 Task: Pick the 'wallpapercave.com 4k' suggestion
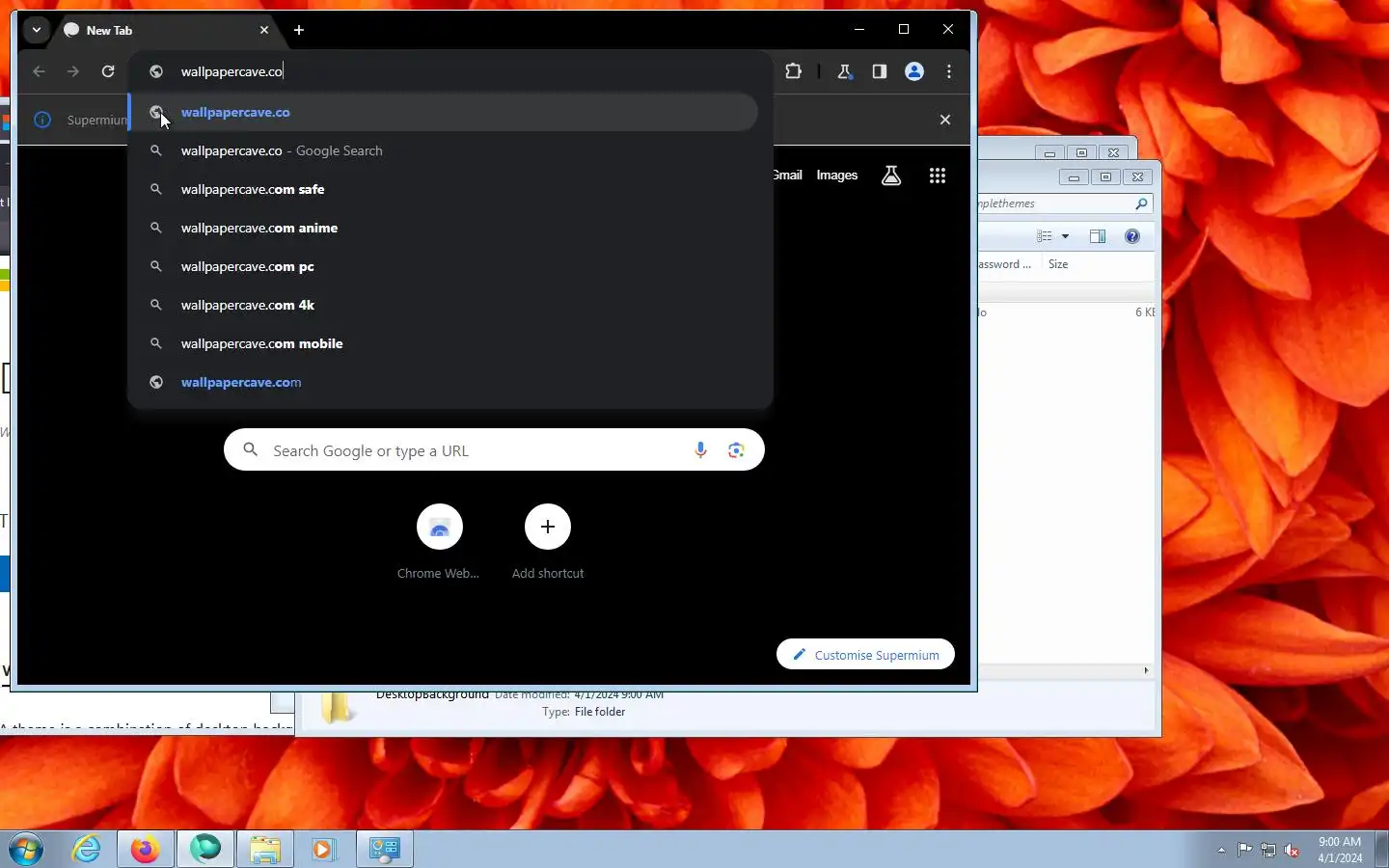tap(444, 305)
